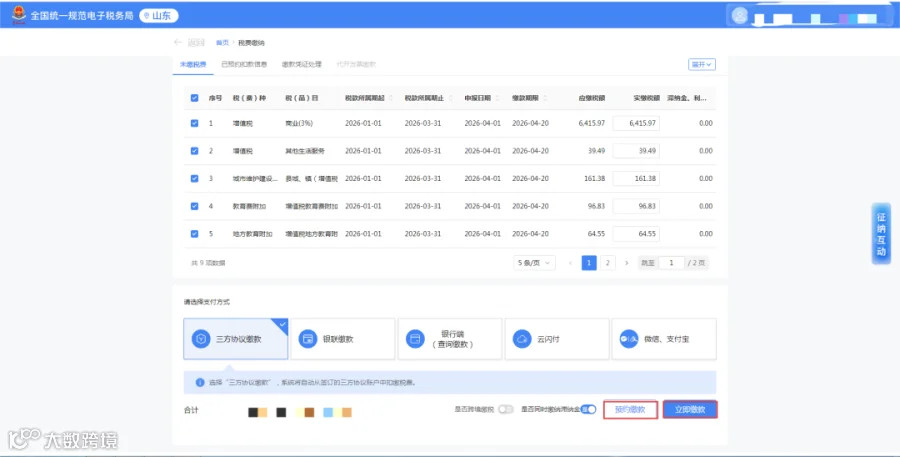The width and height of the screenshot is (900, 457).
Task: Sort by 申报日期 column arrows
Action: pos(497,98)
